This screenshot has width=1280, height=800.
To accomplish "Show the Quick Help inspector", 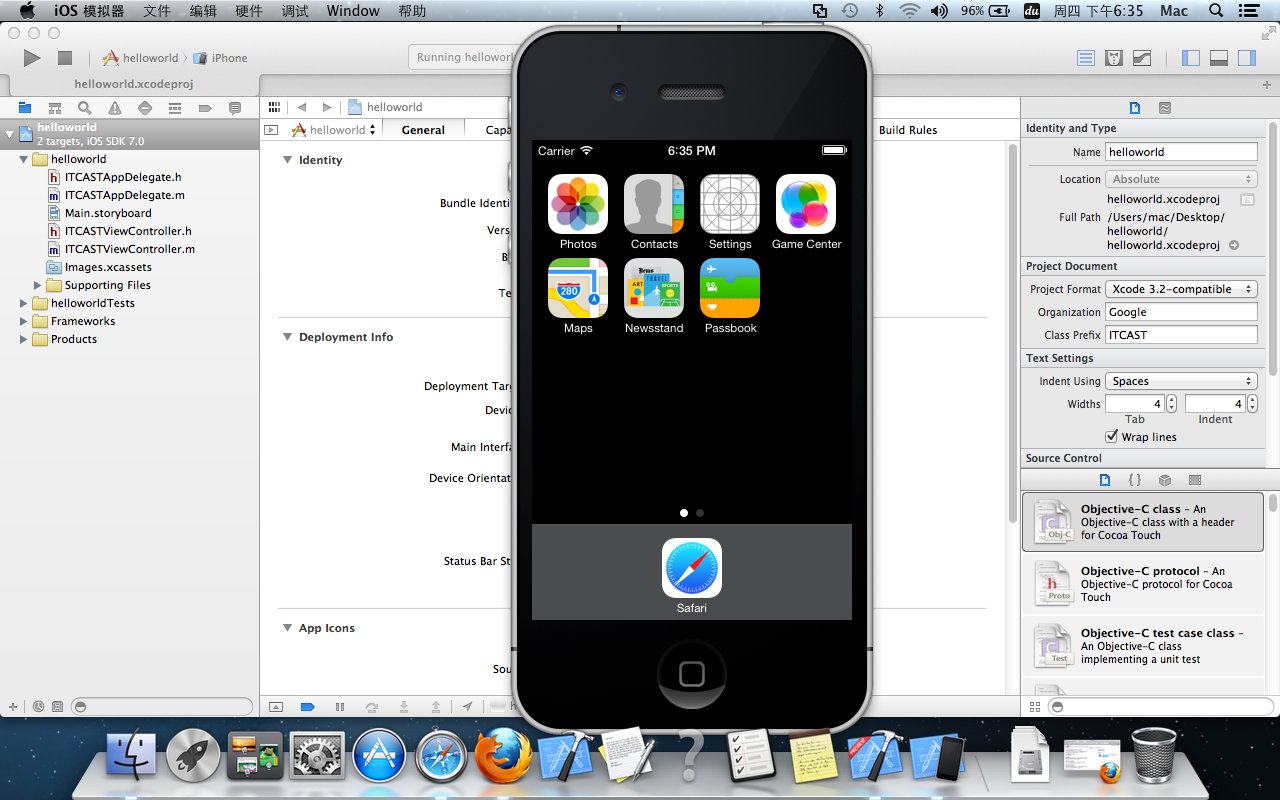I will pos(1165,108).
